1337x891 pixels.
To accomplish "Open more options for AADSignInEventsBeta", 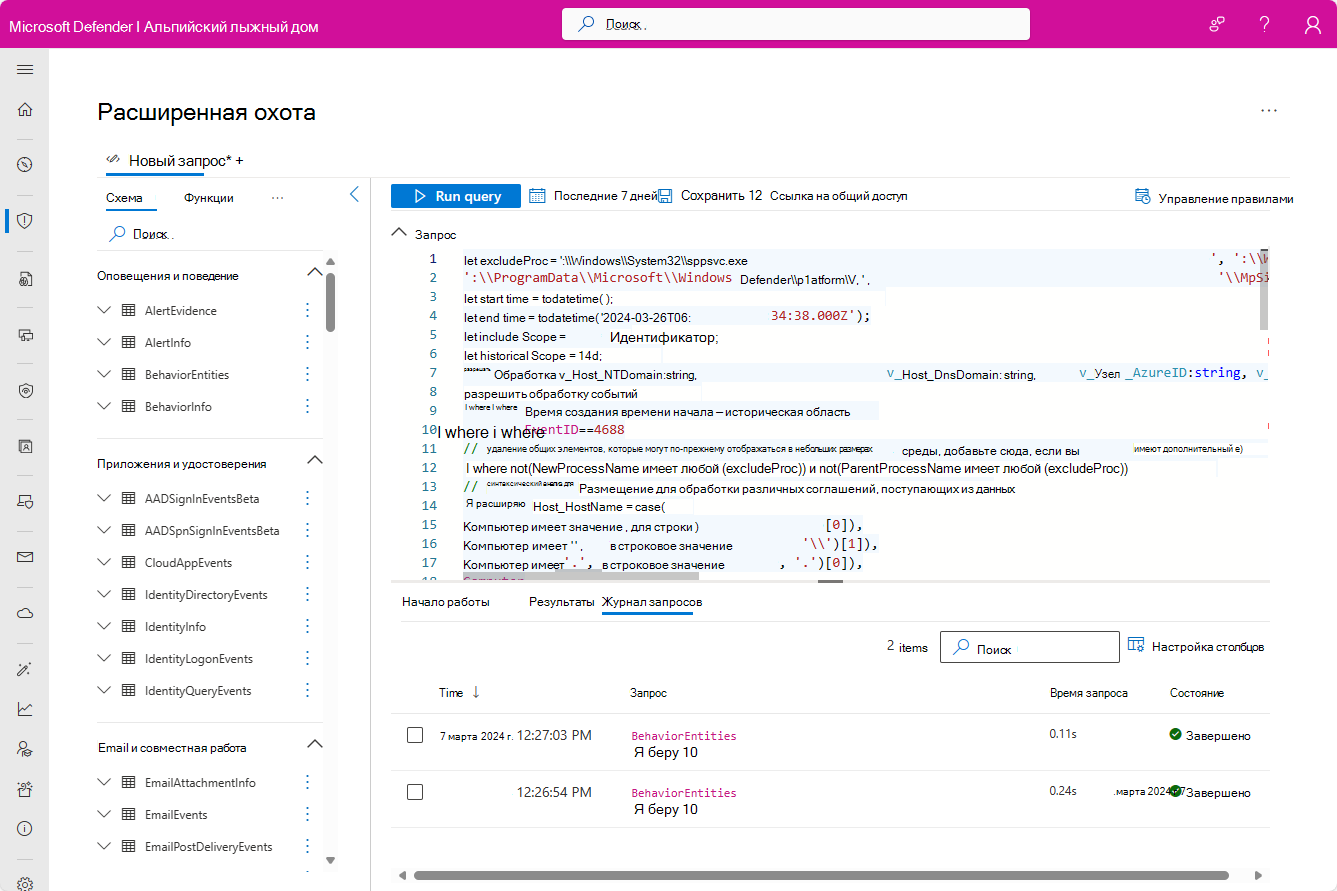I will coord(307,499).
